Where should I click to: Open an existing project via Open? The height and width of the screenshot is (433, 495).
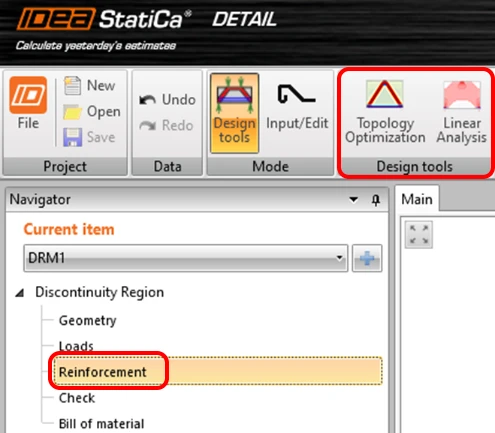tap(92, 111)
